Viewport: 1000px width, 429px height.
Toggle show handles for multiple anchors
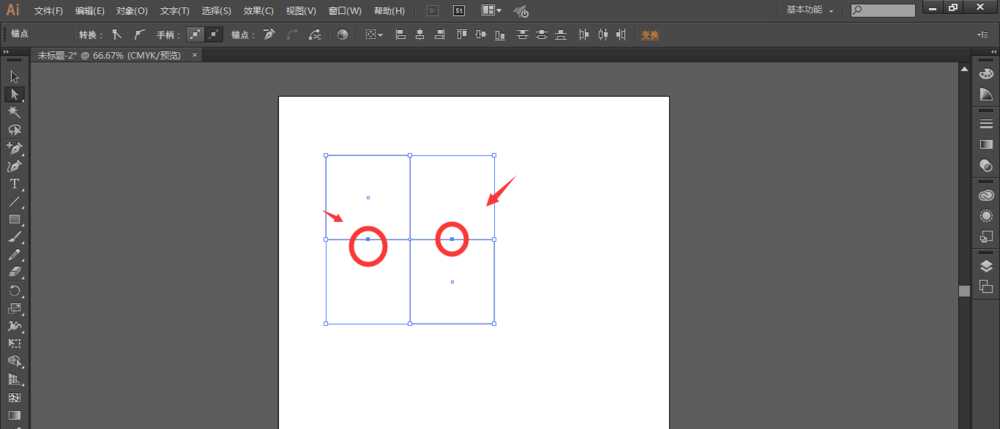tap(195, 34)
